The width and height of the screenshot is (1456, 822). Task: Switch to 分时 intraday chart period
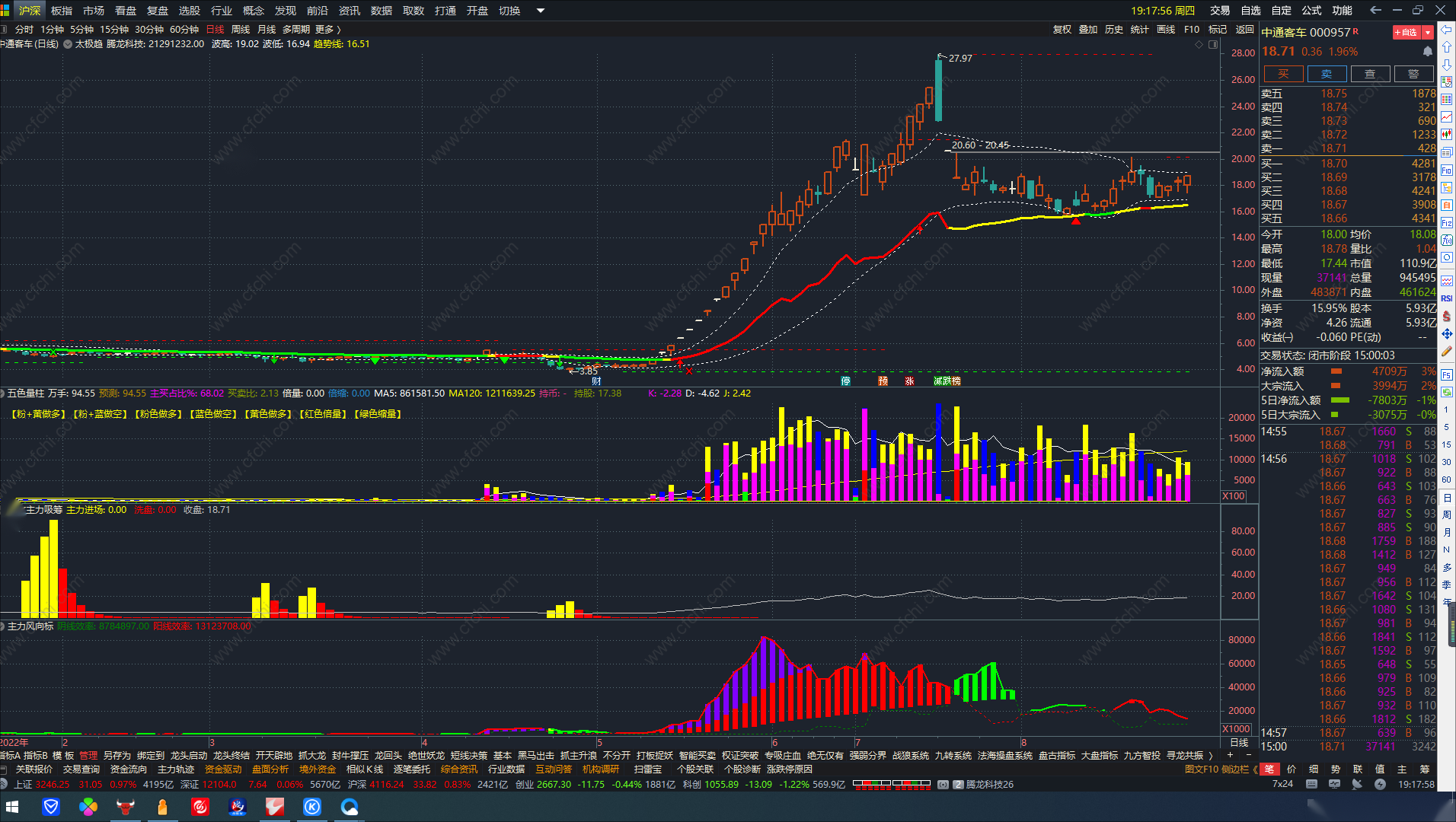click(x=24, y=30)
